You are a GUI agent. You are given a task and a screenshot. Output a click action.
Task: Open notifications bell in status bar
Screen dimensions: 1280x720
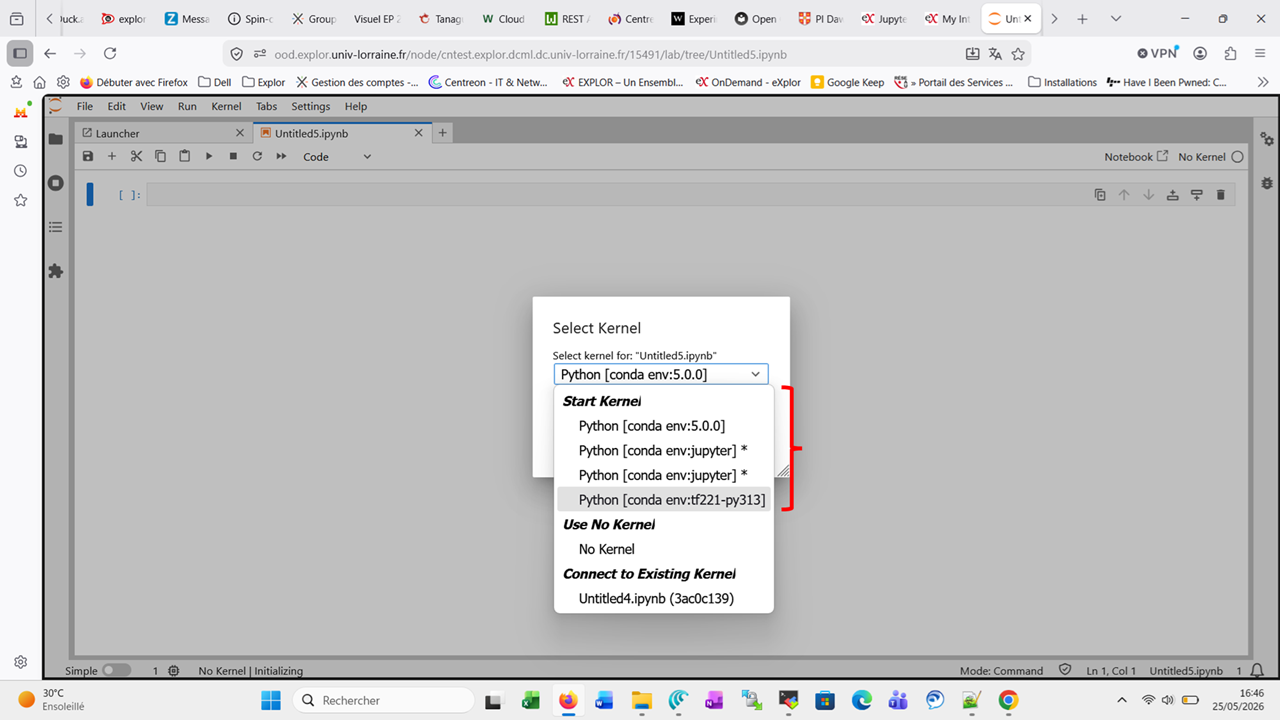[x=1256, y=671]
